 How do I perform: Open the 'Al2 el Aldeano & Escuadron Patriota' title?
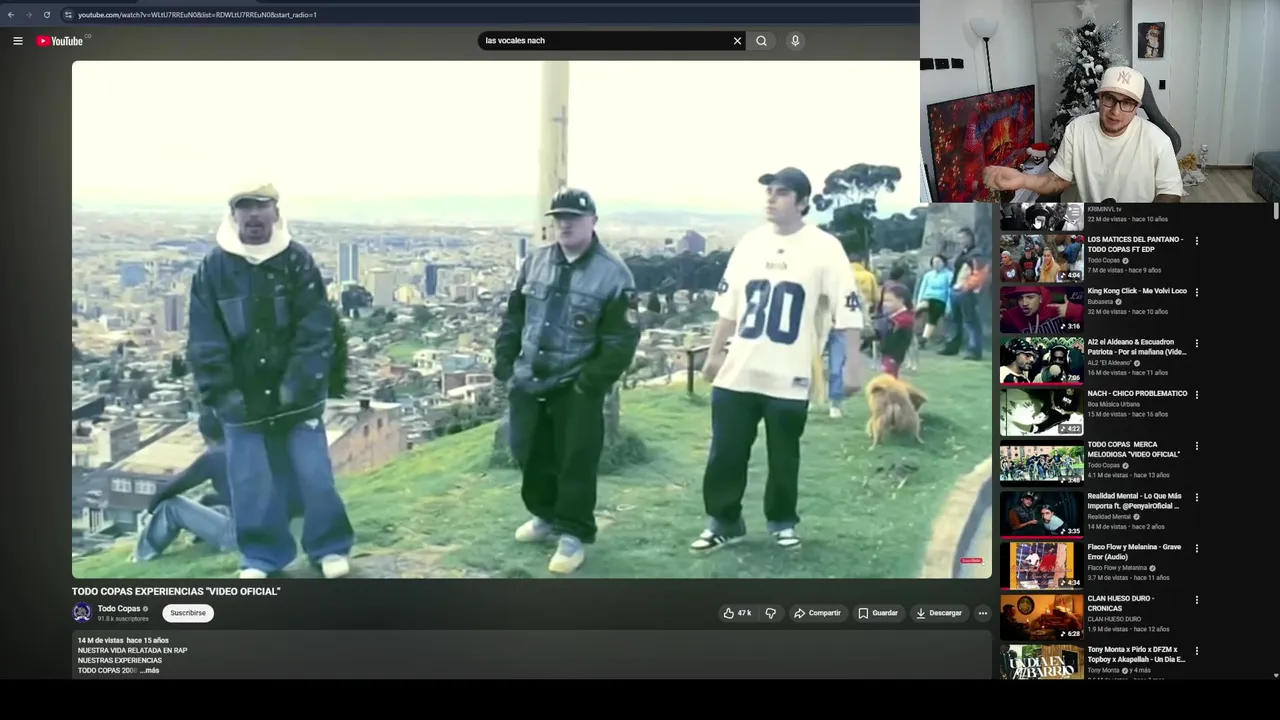coord(1136,347)
